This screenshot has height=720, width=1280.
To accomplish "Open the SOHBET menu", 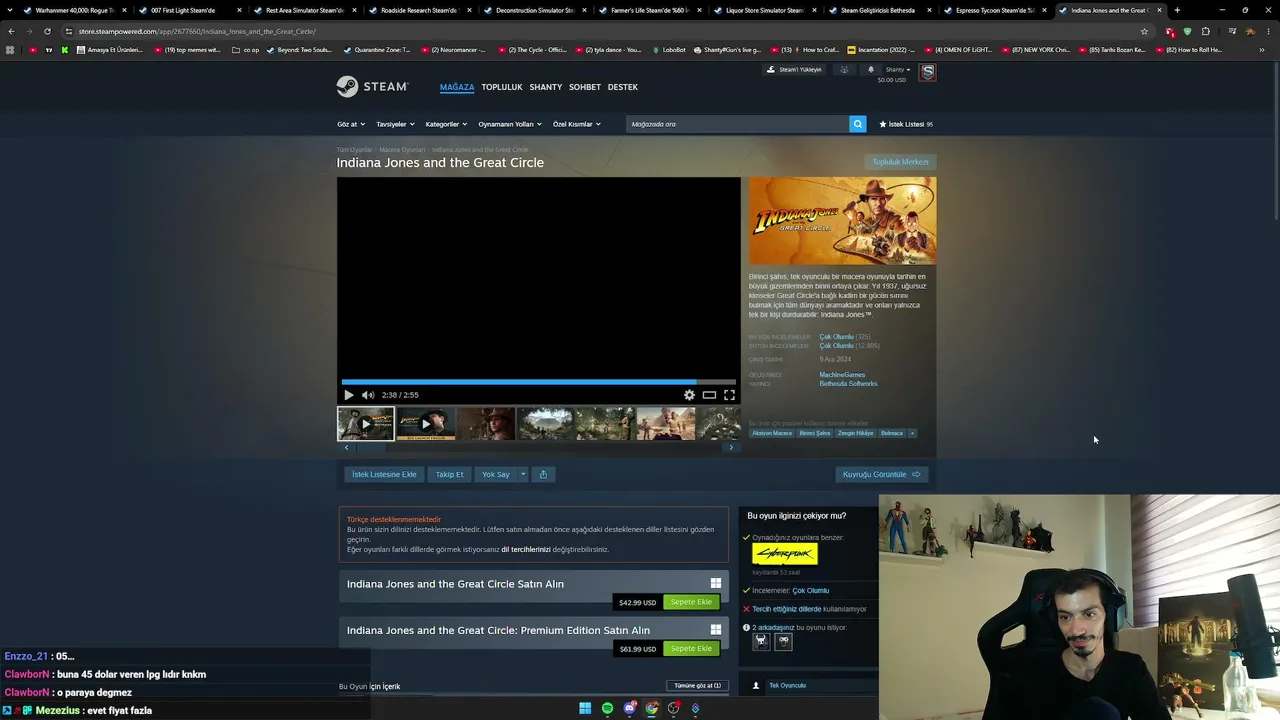I will coord(585,87).
